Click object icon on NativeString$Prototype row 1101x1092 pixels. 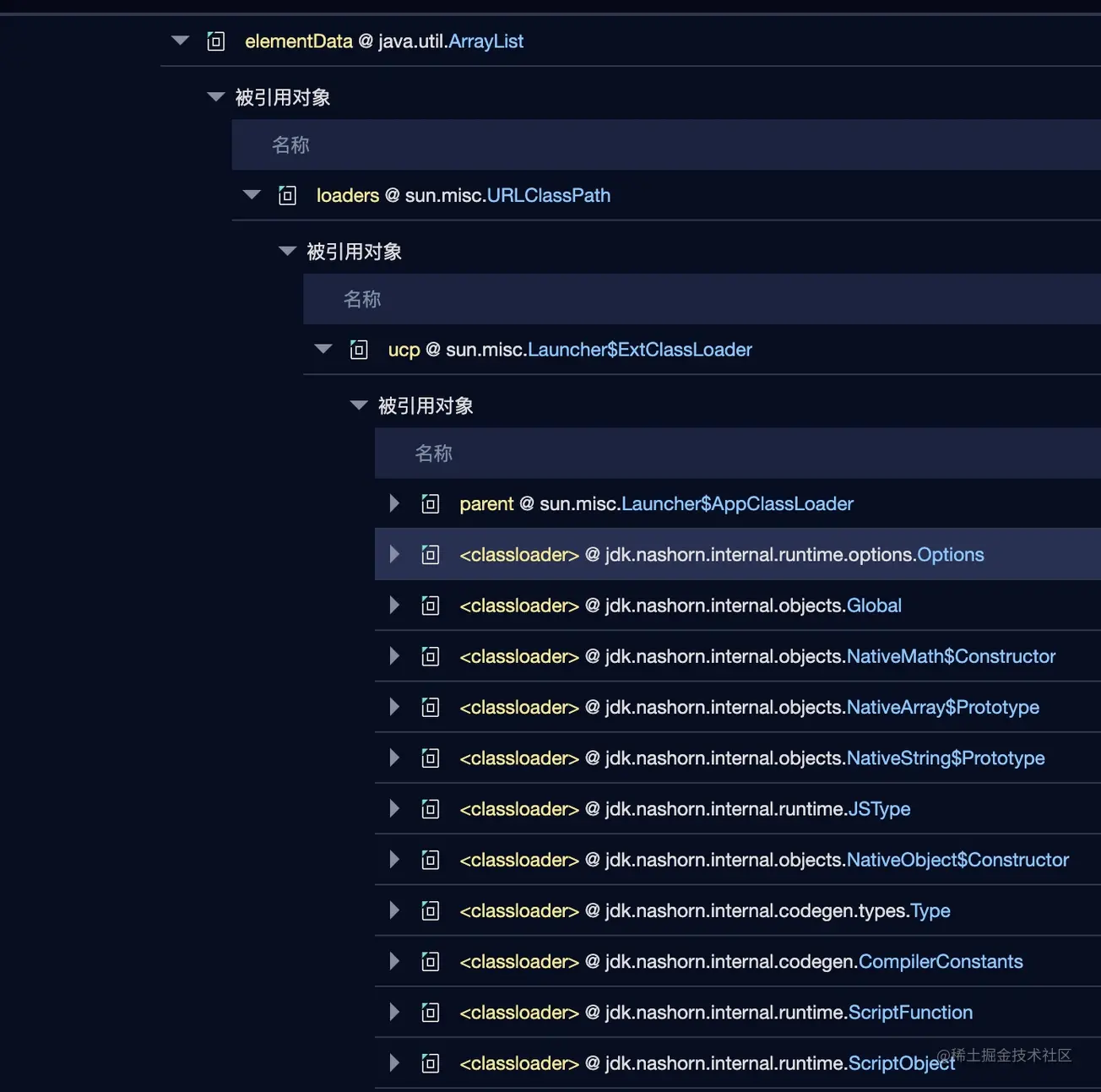431,758
